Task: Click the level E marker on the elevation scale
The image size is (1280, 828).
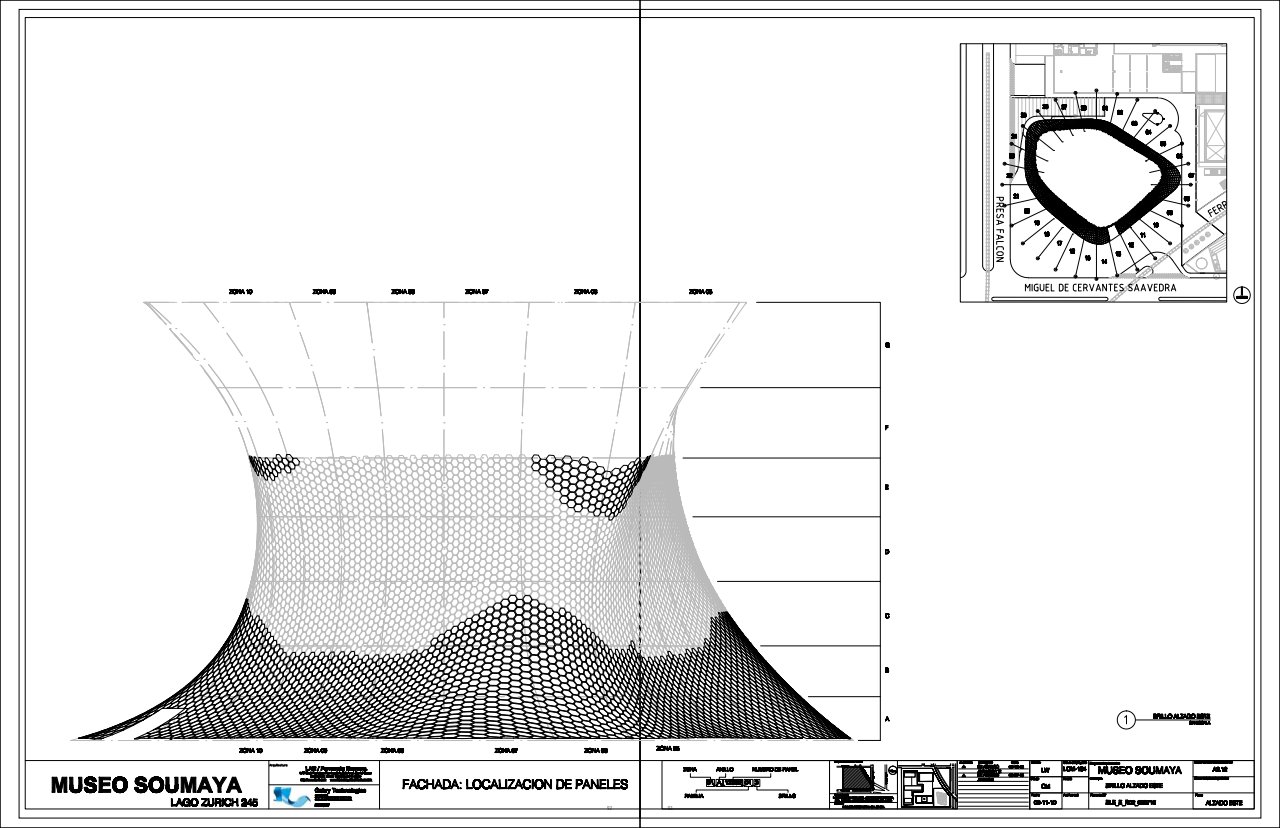Action: [887, 487]
